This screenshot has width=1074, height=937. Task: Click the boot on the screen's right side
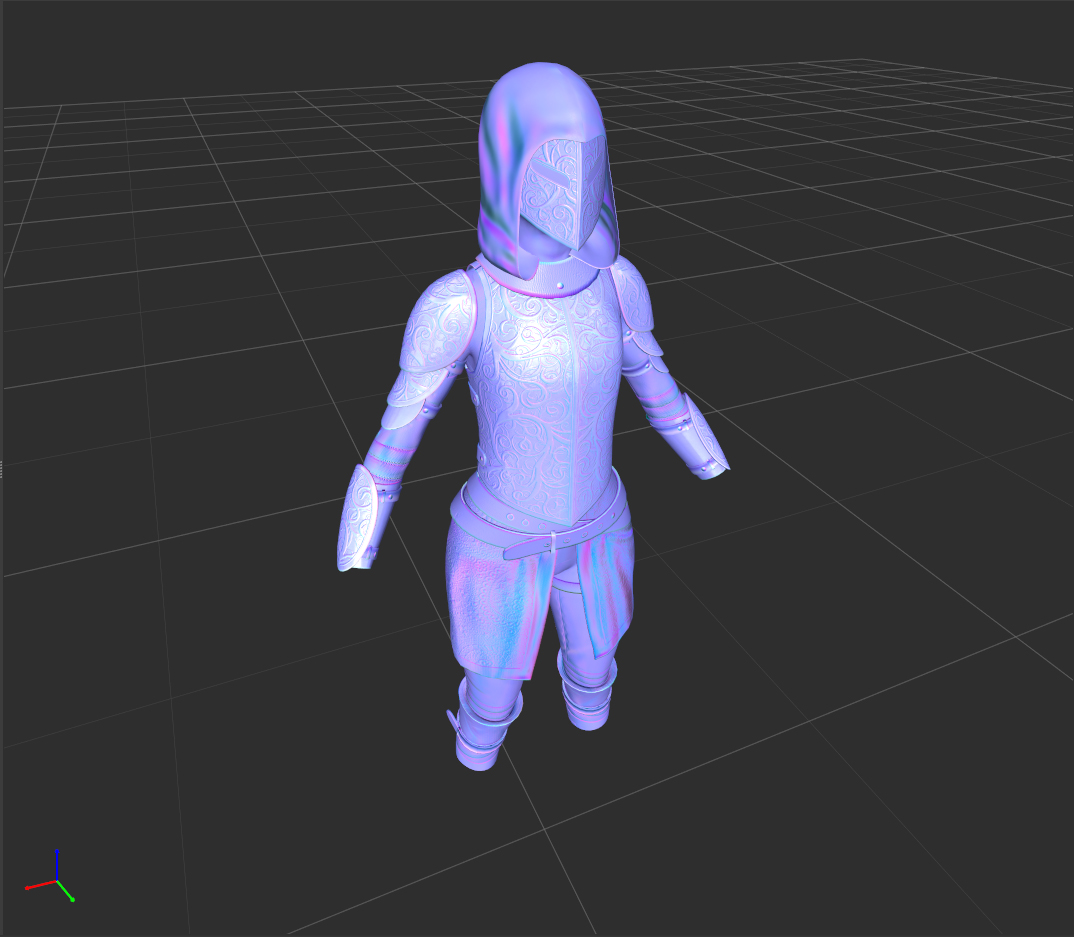click(588, 700)
